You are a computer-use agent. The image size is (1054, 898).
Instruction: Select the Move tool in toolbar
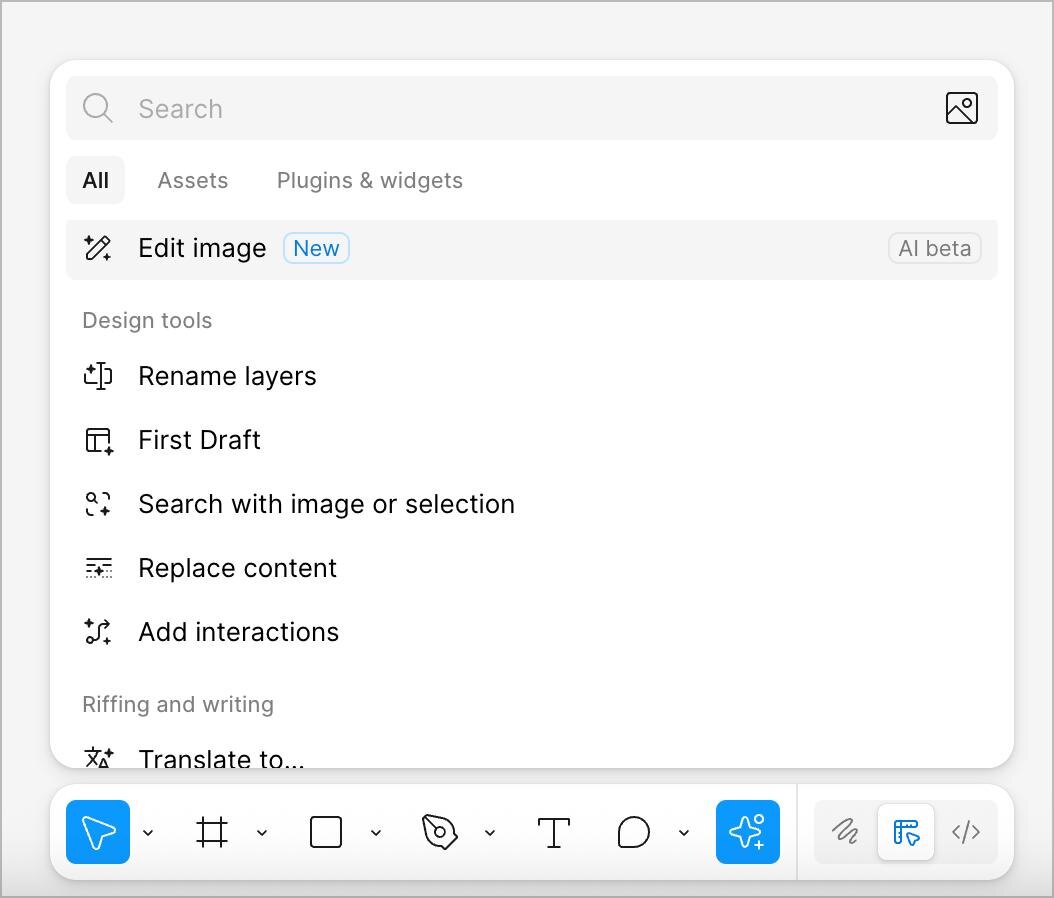point(98,832)
